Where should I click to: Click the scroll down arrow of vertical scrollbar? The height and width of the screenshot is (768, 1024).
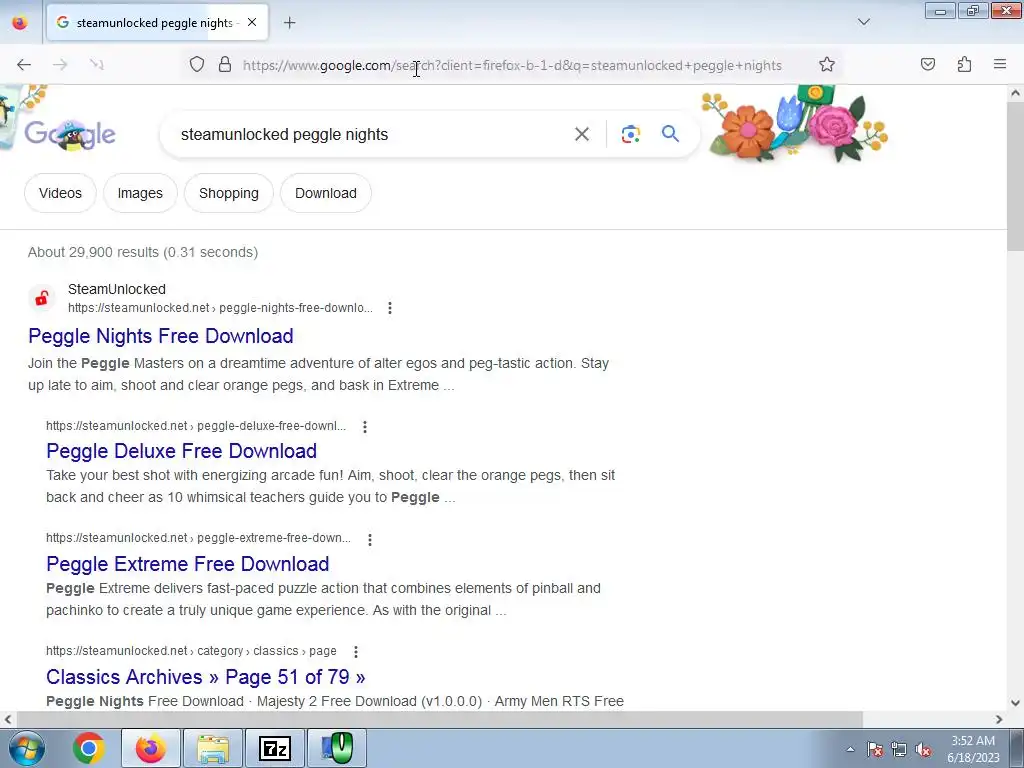[x=1015, y=703]
